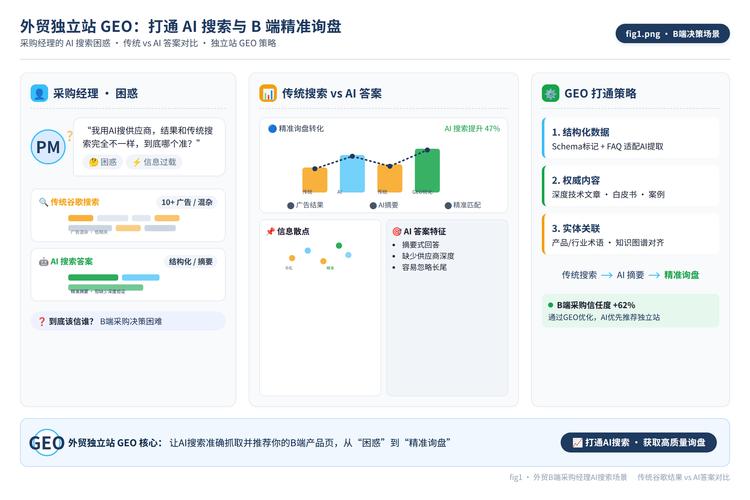Click the green gear icon beside GEO 打通策略
750x500 pixels.
(x=550, y=93)
